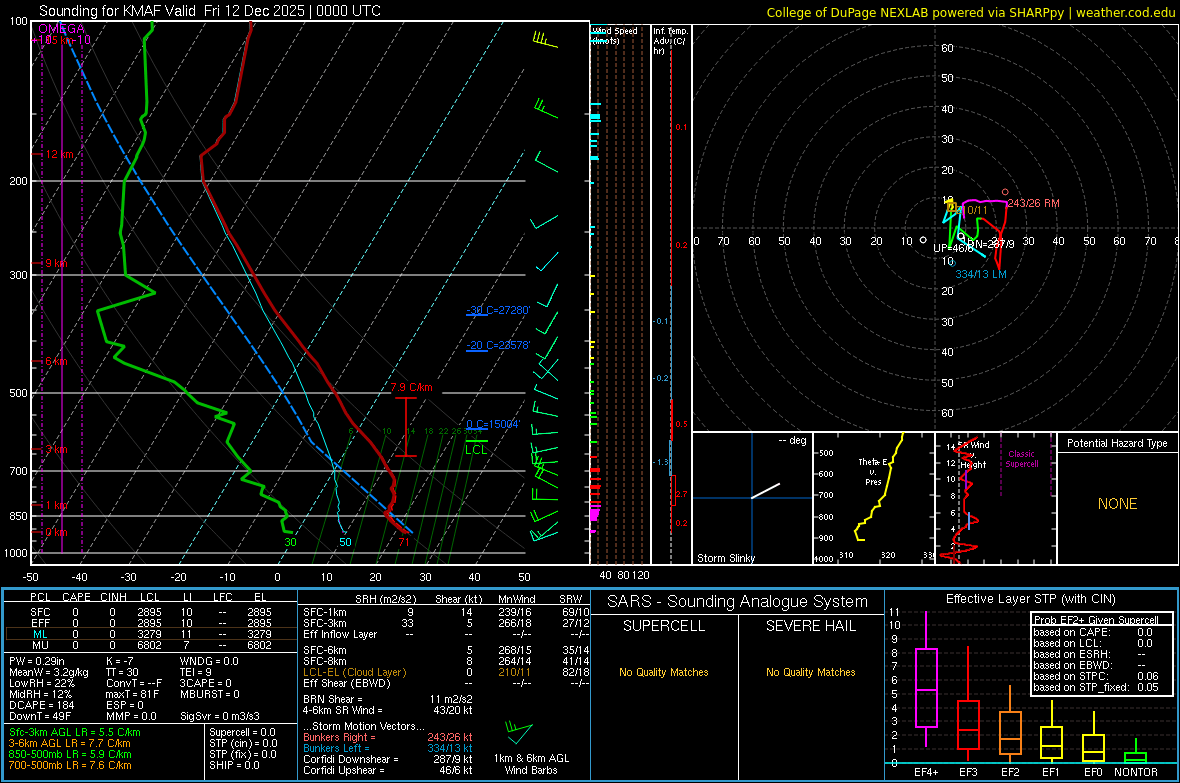Viewport: 1180px width, 783px height.
Task: Click the Corfidi Downshear entry
Action: pyautogui.click(x=388, y=760)
